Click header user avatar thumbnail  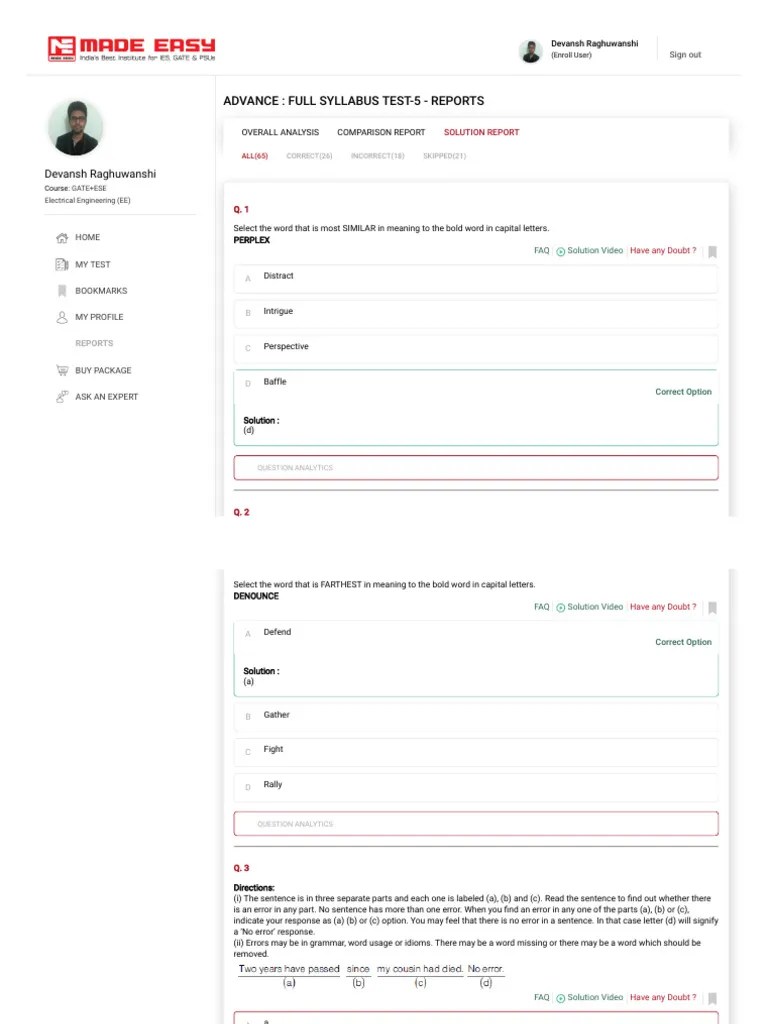coord(530,51)
